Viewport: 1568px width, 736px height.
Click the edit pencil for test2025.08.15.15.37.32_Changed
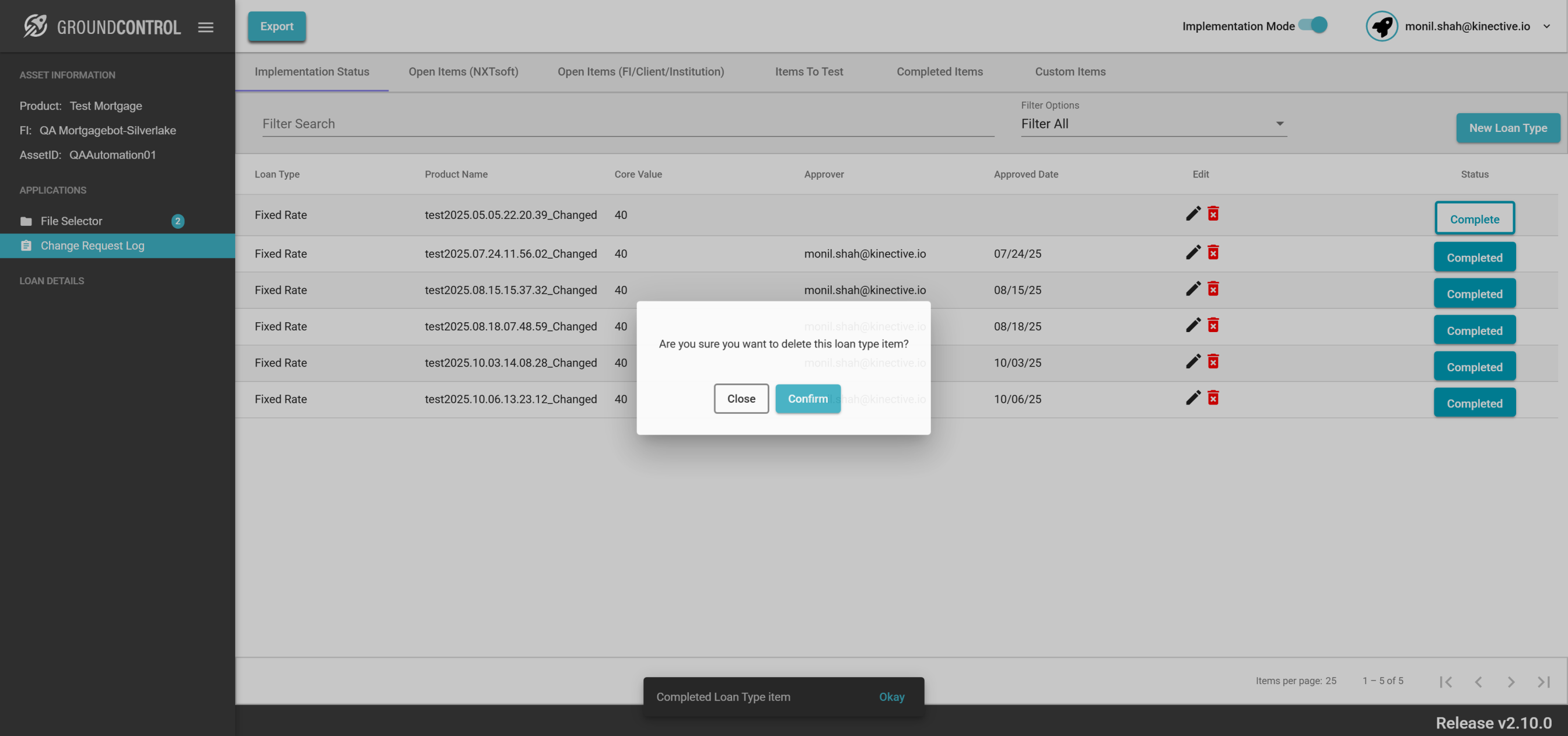(1193, 289)
